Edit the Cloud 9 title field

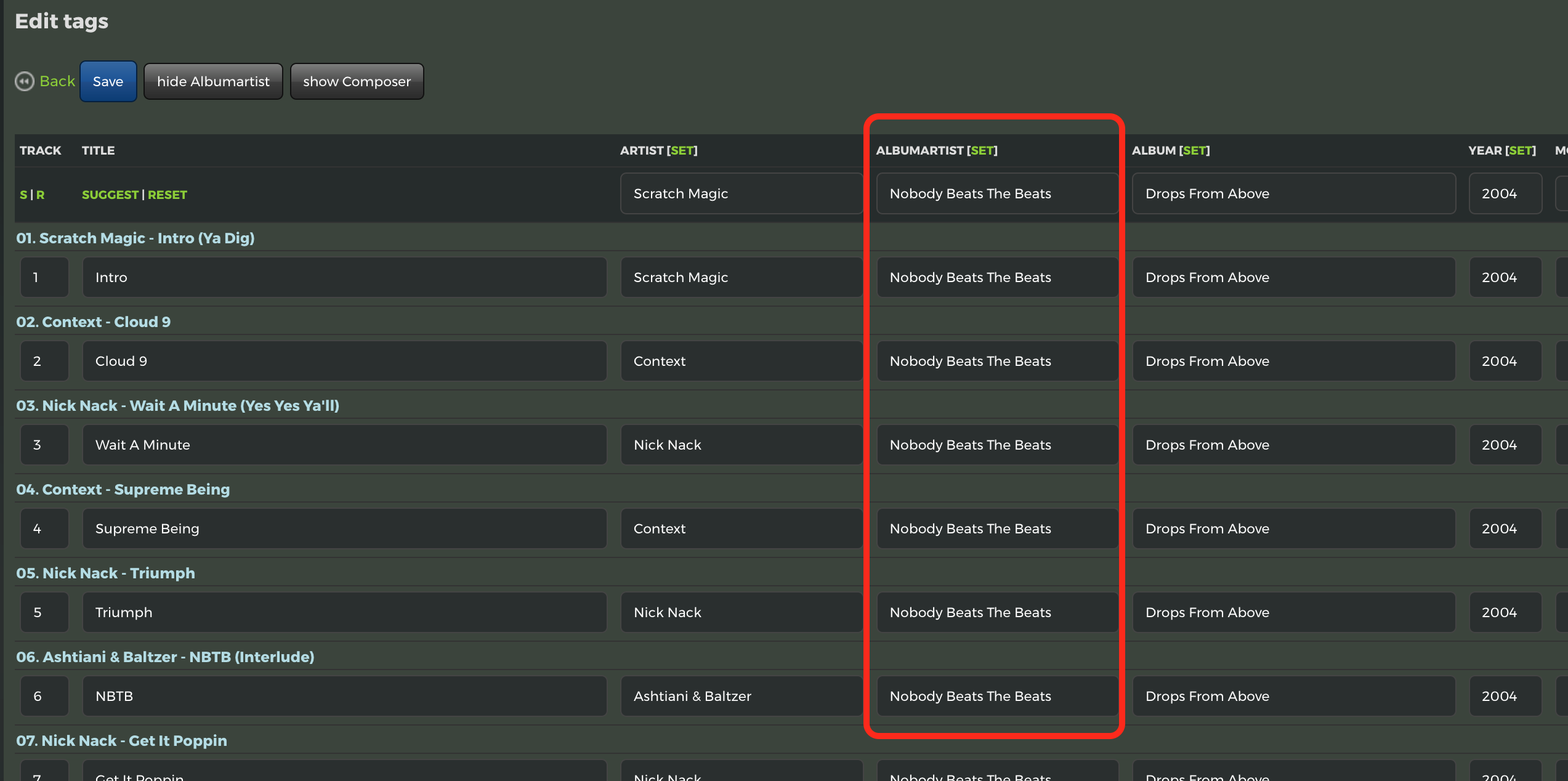(344, 361)
